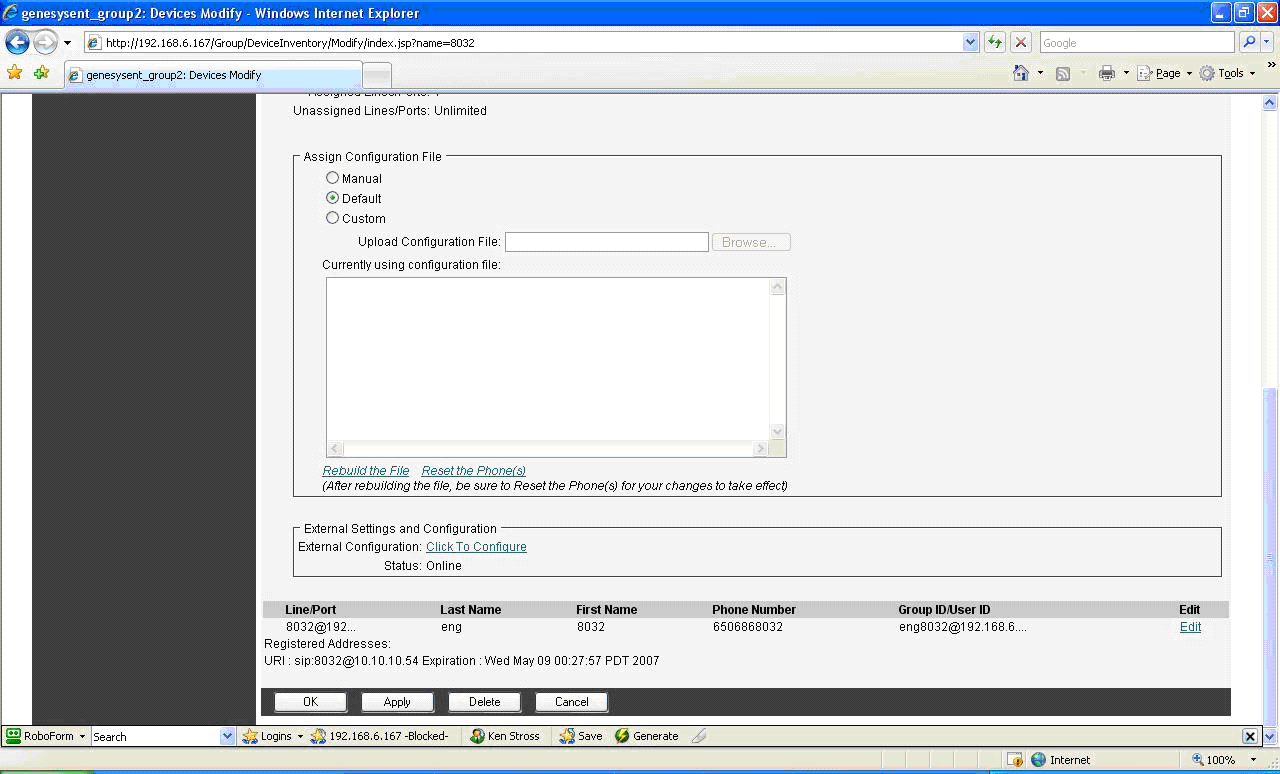The height and width of the screenshot is (774, 1280).
Task: Expand the RoboForm Logins dropdown
Action: [299, 736]
